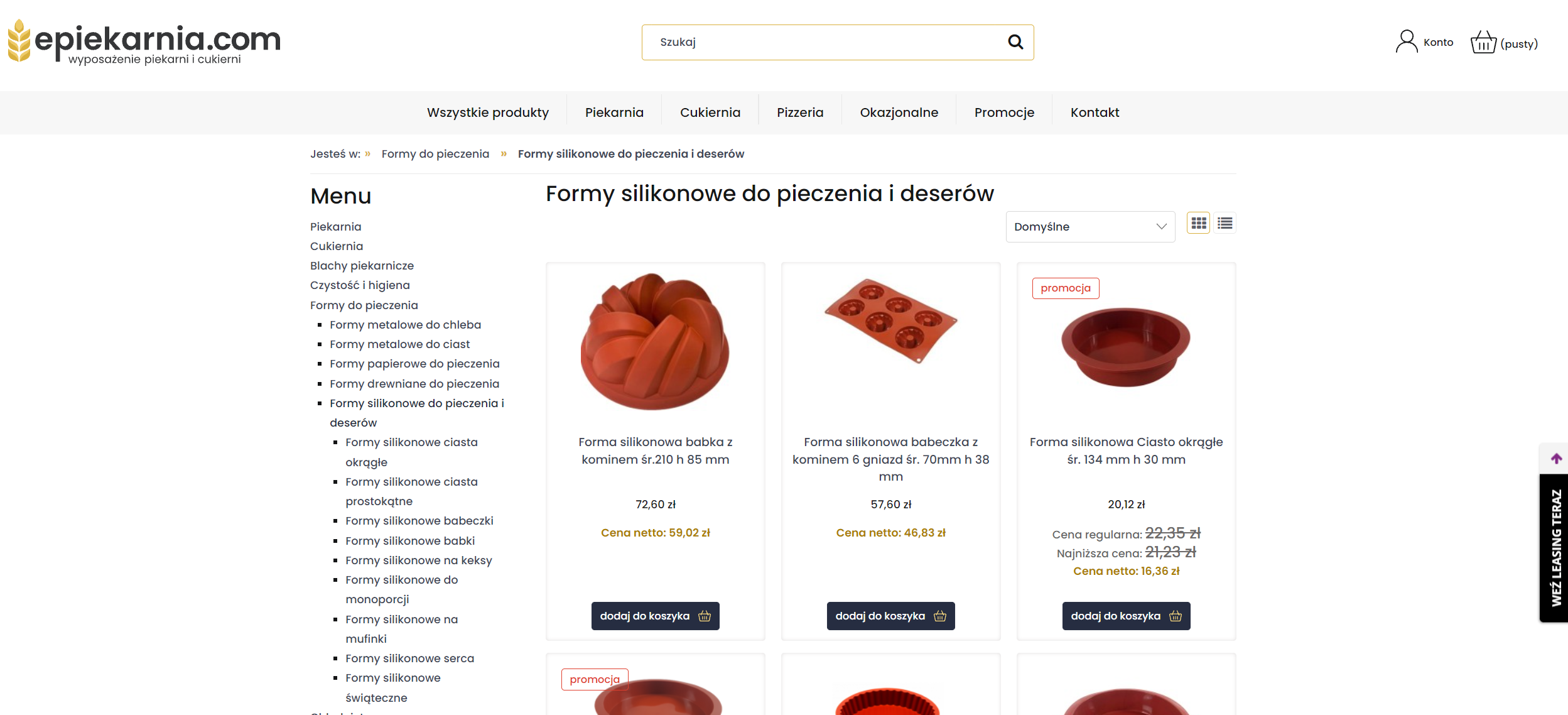The height and width of the screenshot is (715, 1568).
Task: Add Ciasto okrągłe form to cart
Action: pos(1125,616)
